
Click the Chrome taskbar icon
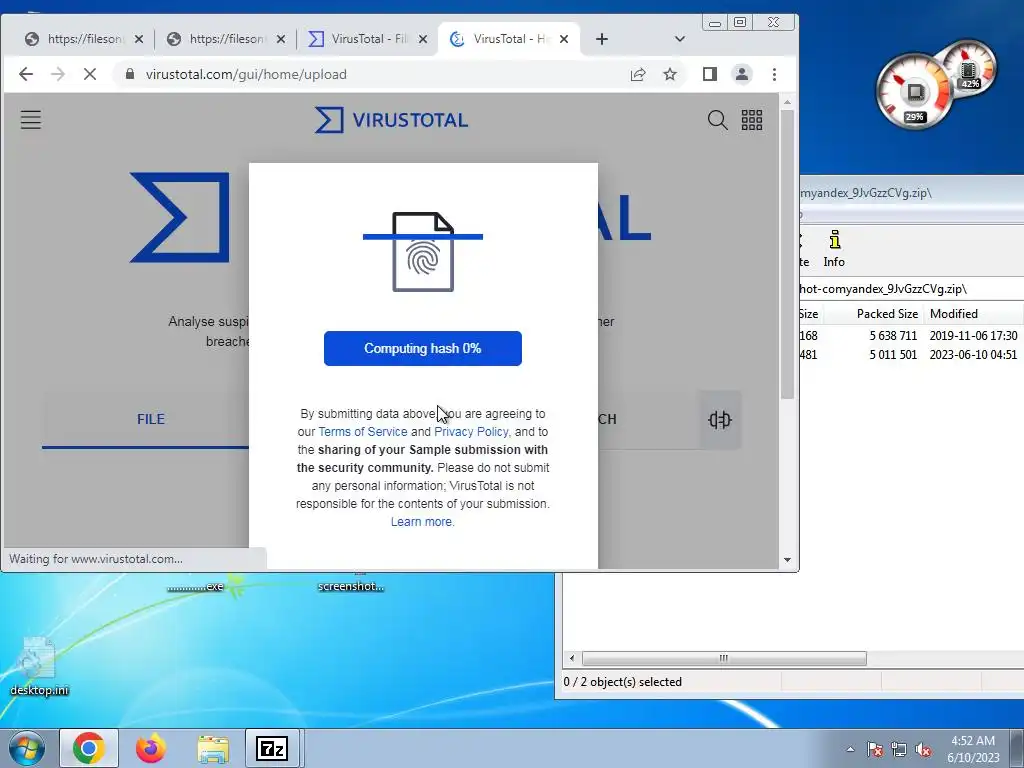point(89,748)
